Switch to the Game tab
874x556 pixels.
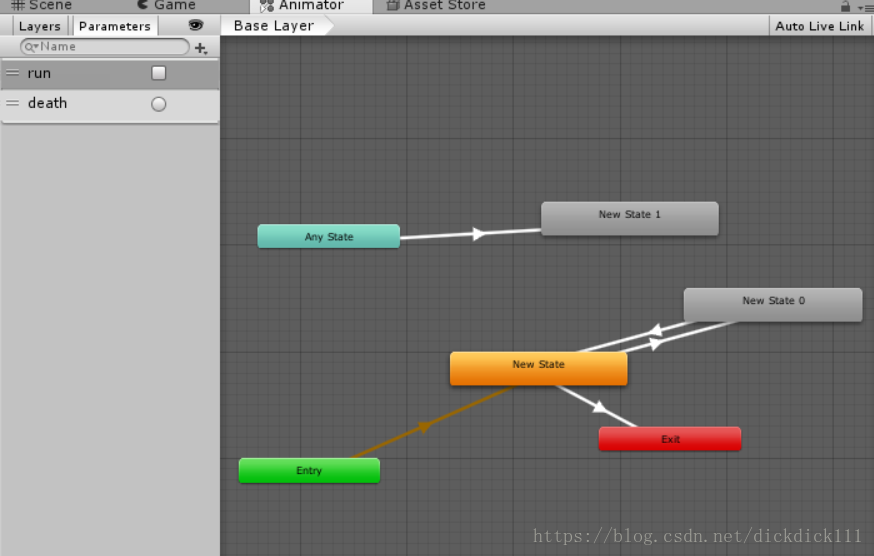166,6
